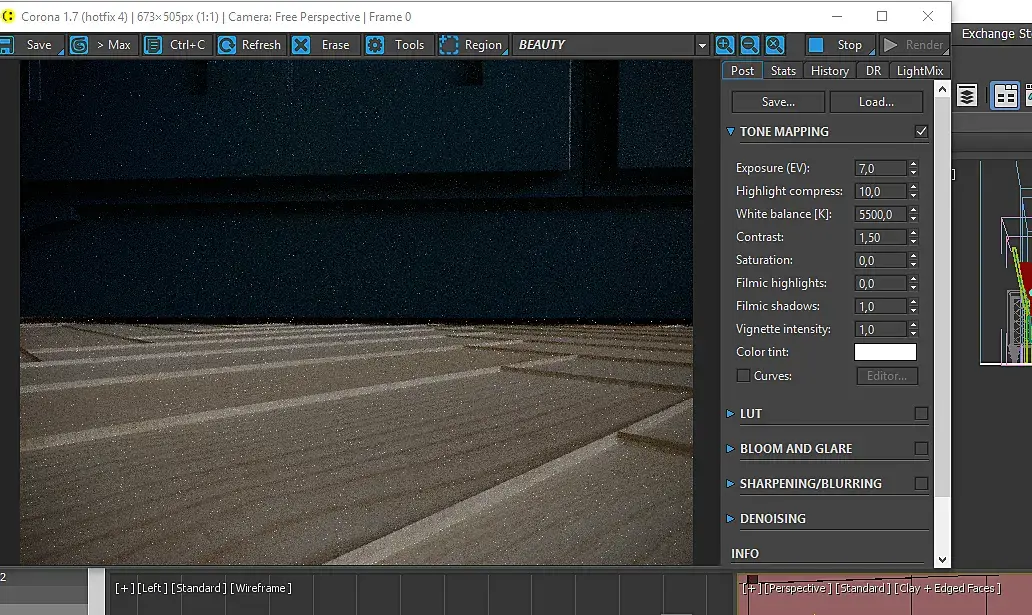Click the Save... button in Post tab
Image resolution: width=1032 pixels, height=615 pixels.
click(x=778, y=102)
